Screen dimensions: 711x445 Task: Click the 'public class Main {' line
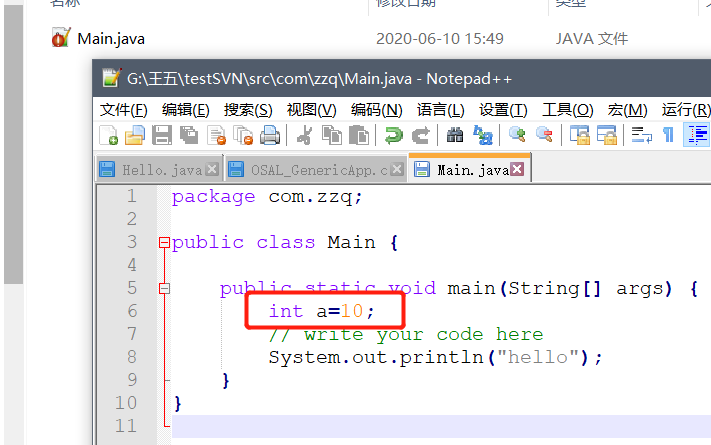click(285, 243)
